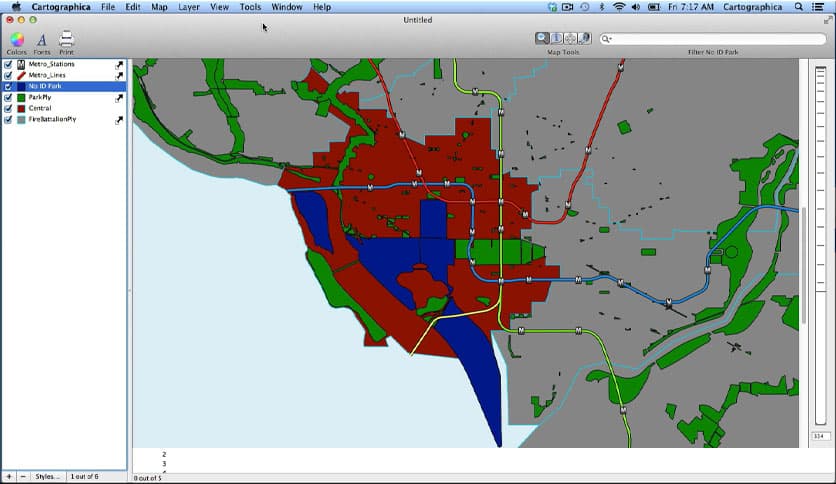
Task: Select the Zoom map tool
Action: point(542,38)
